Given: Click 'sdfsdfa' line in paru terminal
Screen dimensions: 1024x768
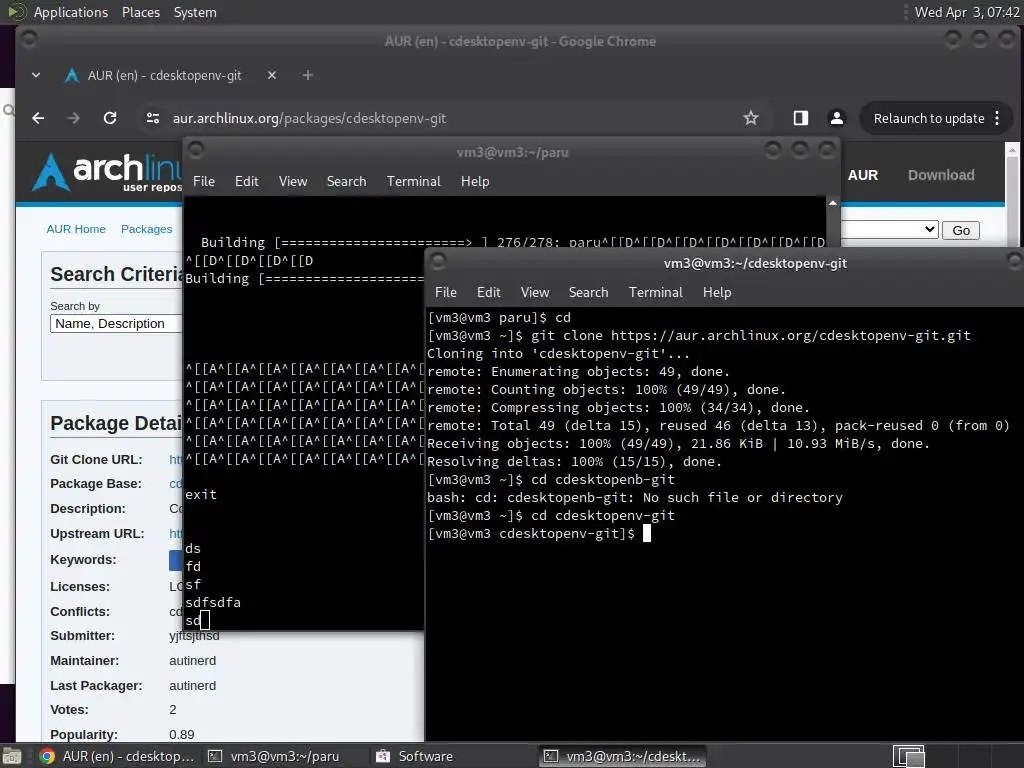Looking at the screenshot, I should click(x=213, y=602).
